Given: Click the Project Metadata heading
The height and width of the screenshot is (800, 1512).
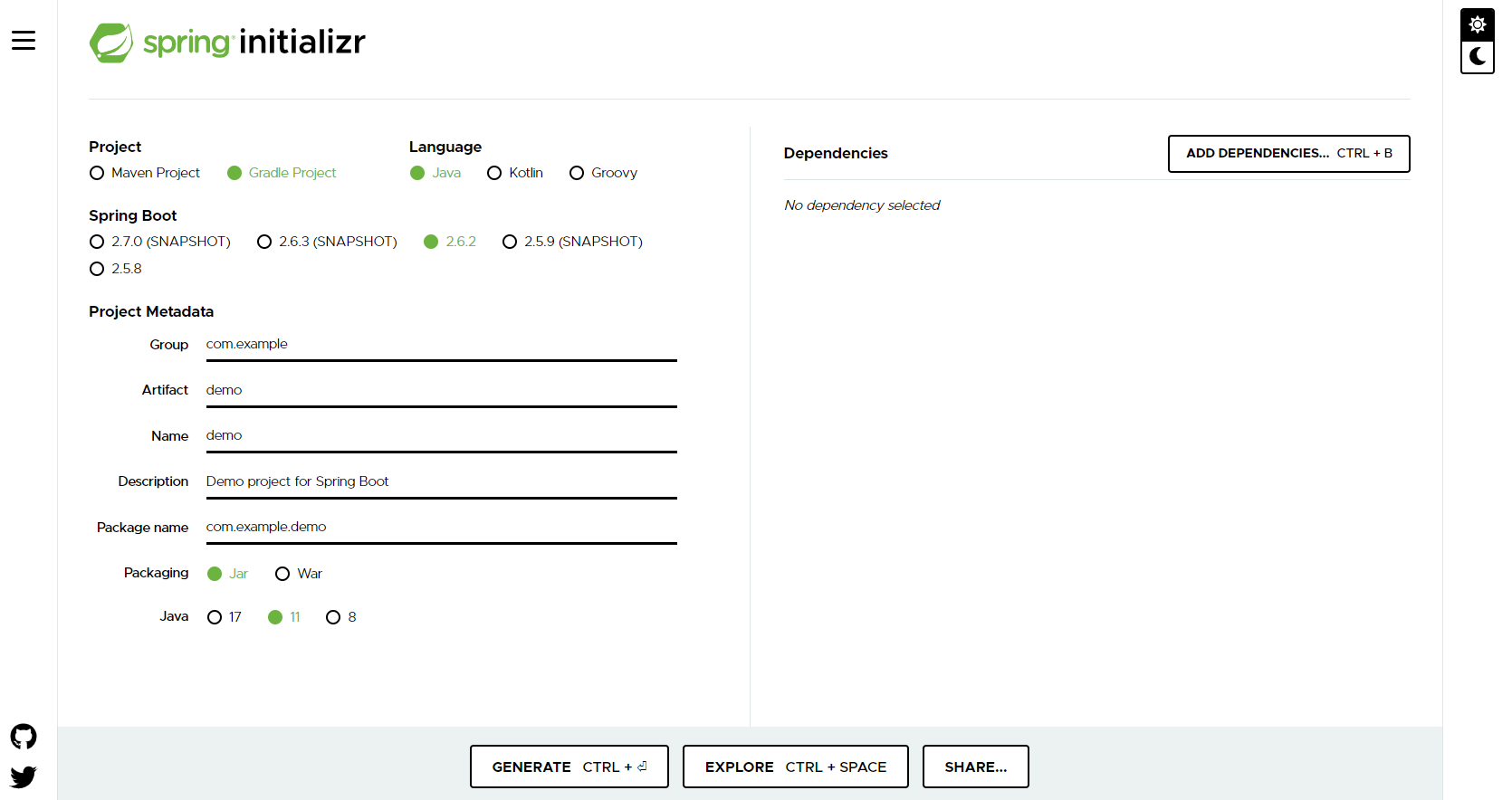Looking at the screenshot, I should pos(151,311).
